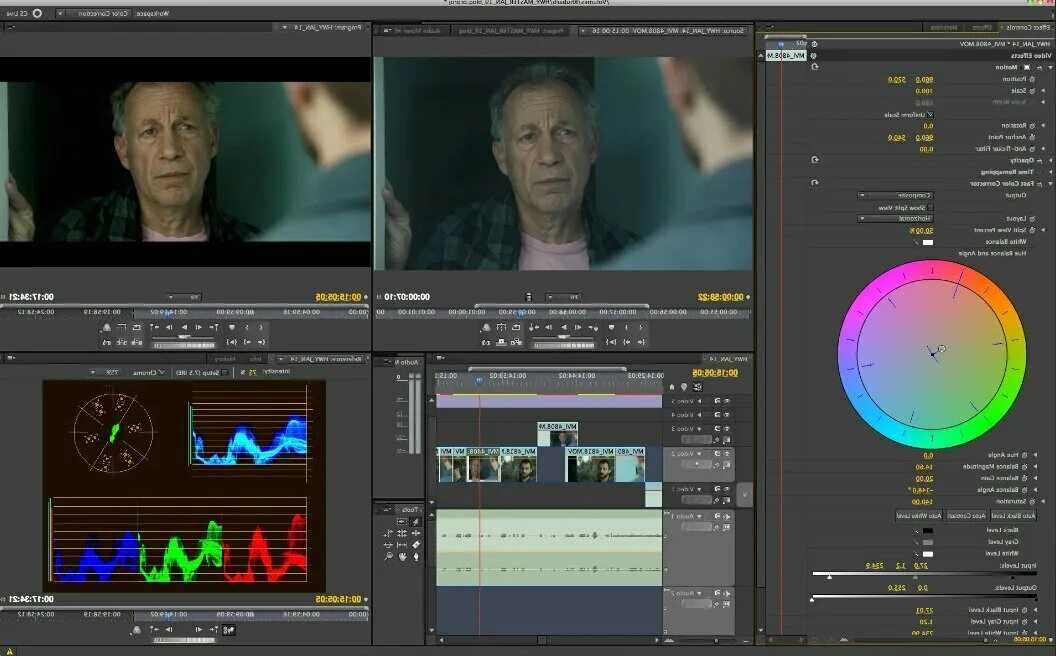Toggle the timeline Snap icon
Screen dimensions: 1056x656
pyautogui.click(x=697, y=387)
